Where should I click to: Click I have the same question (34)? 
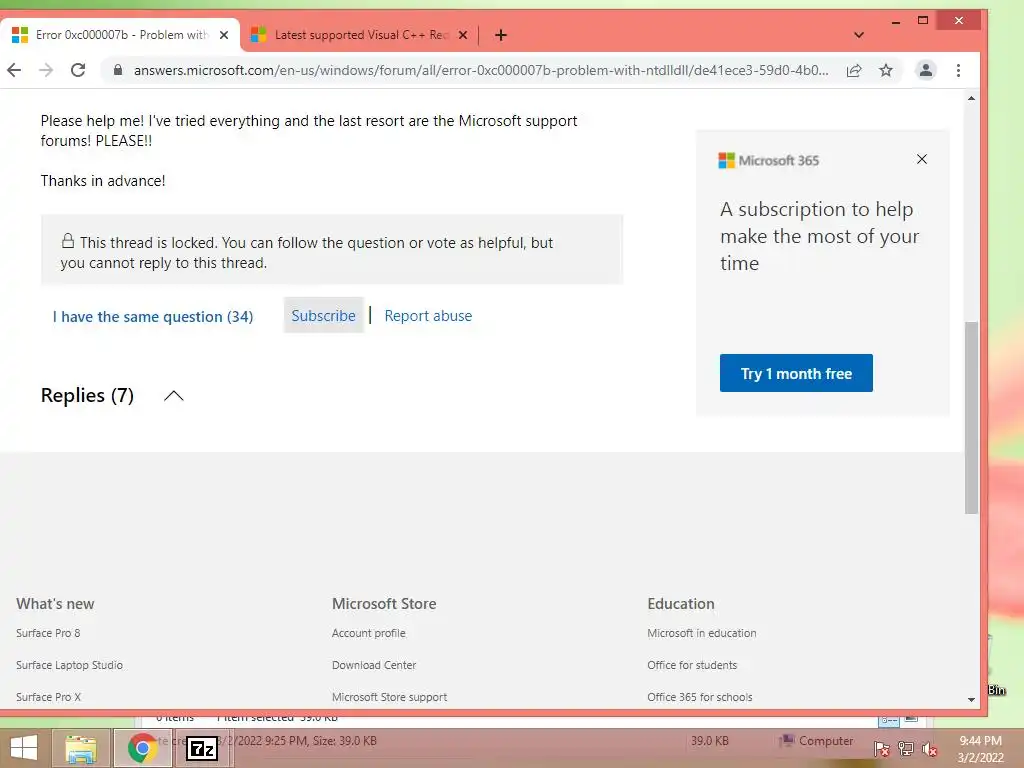(x=153, y=317)
